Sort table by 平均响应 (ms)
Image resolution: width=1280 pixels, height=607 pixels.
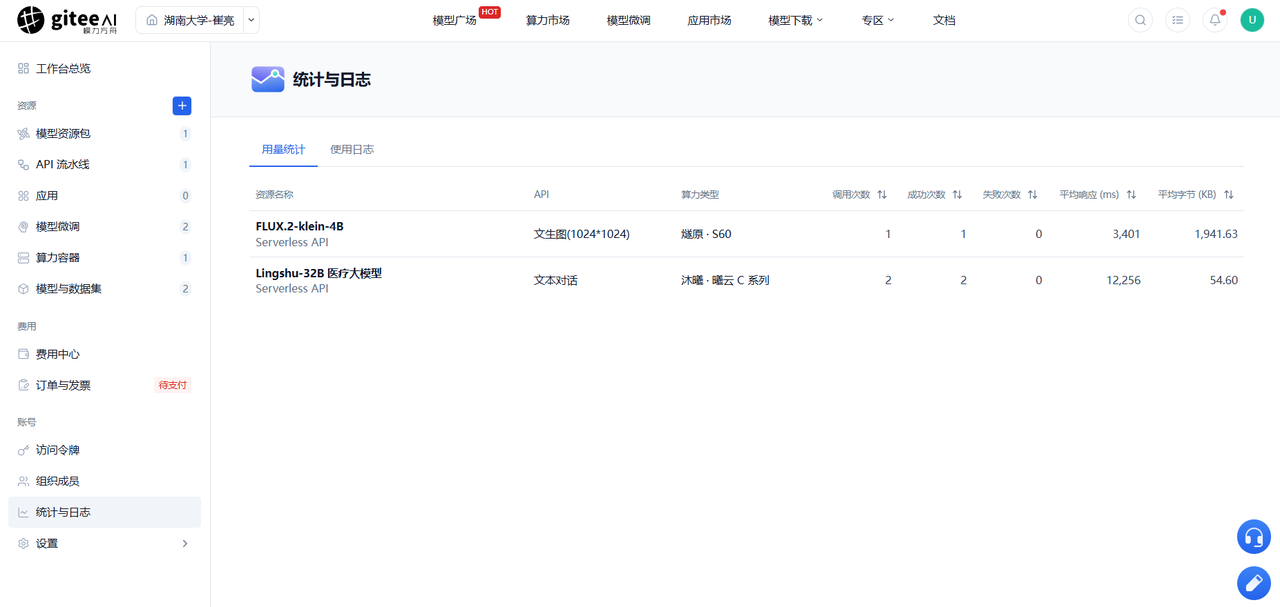1131,195
